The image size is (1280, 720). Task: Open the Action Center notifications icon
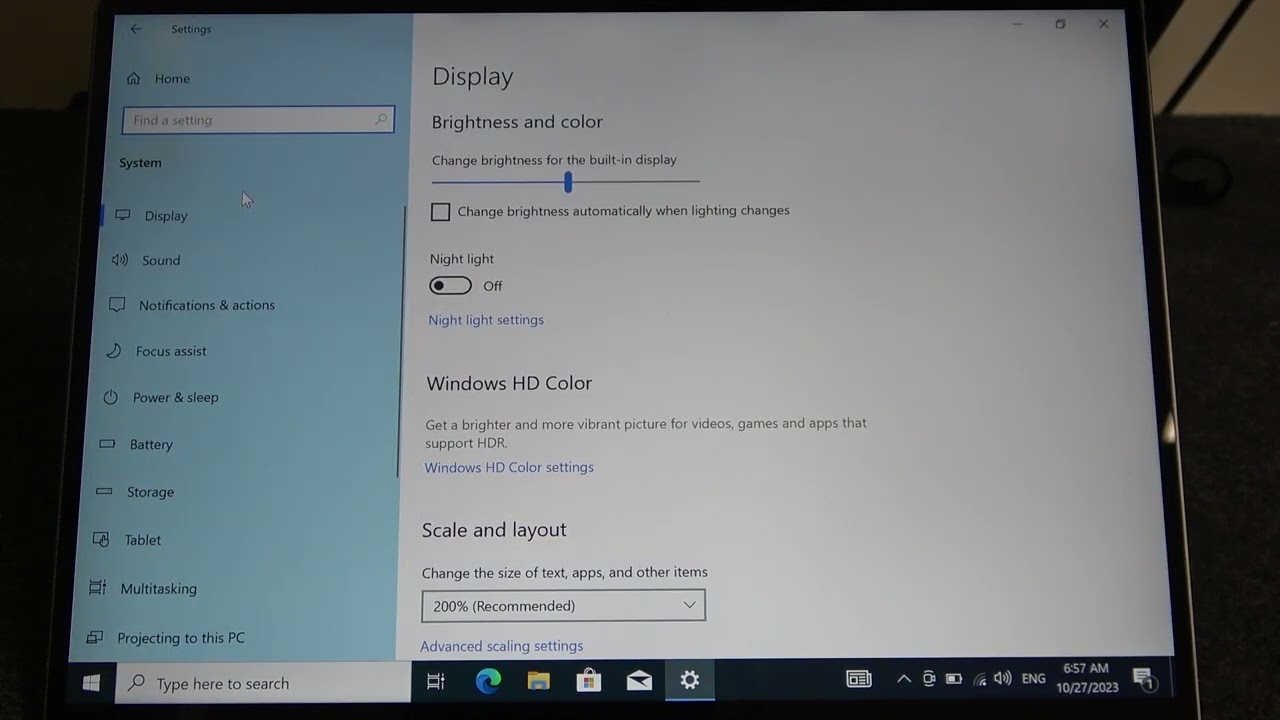[x=1145, y=680]
